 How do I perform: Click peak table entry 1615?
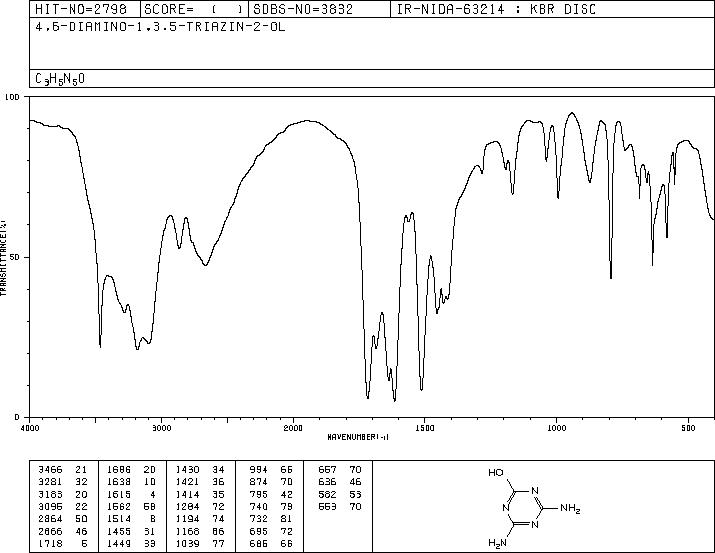click(x=119, y=494)
